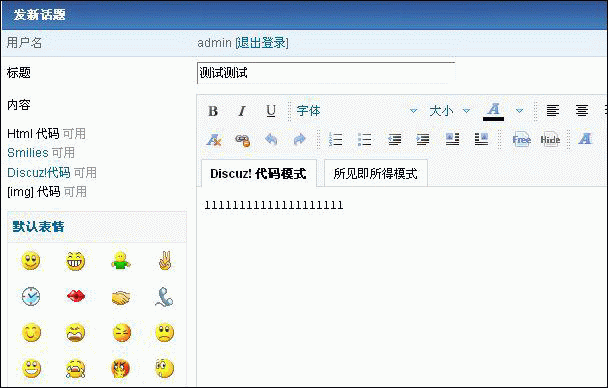
Task: Switch to 所见即所得模式 tab
Action: coord(376,173)
